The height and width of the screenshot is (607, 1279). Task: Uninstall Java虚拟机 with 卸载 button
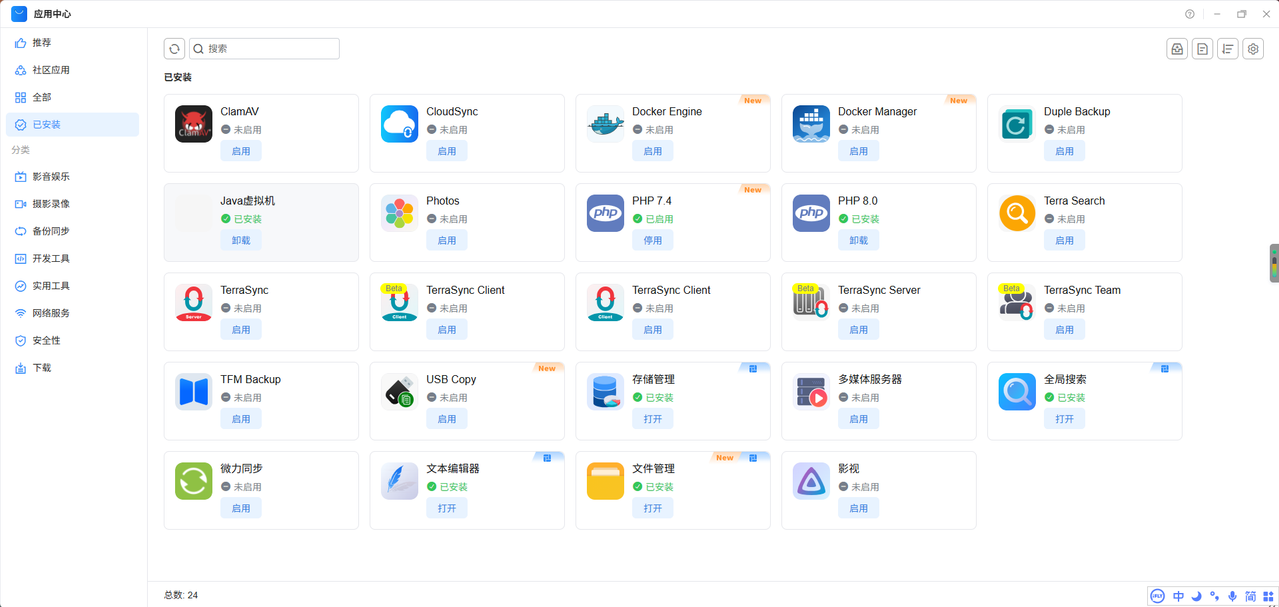pos(241,240)
